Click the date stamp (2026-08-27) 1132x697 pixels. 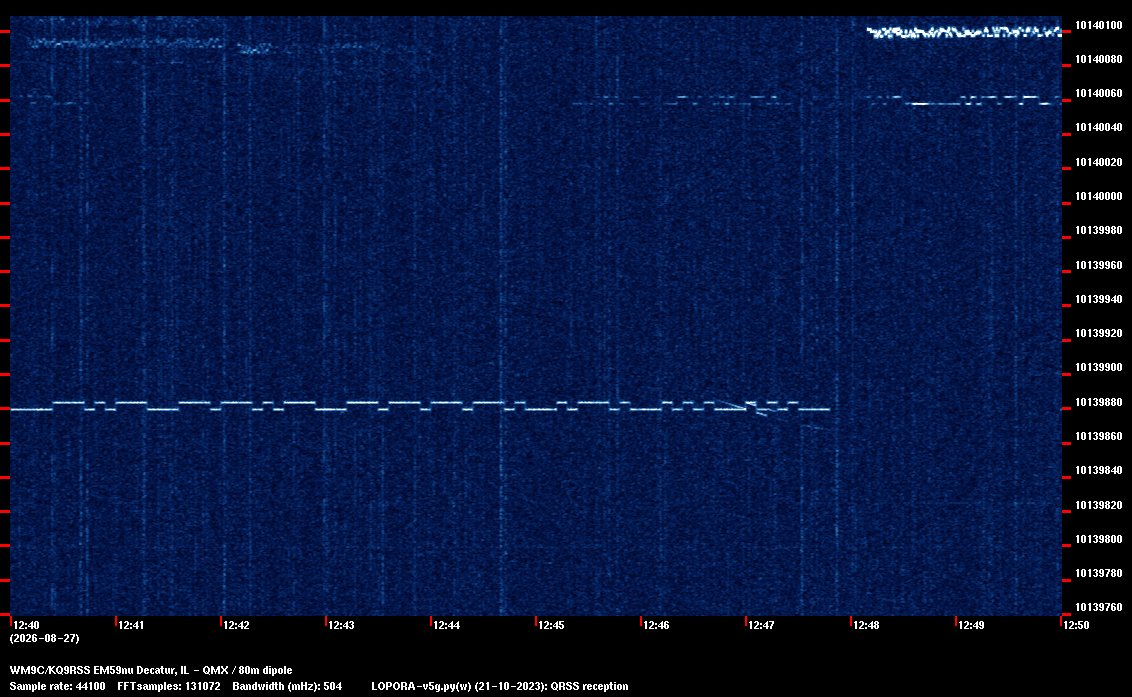point(45,638)
